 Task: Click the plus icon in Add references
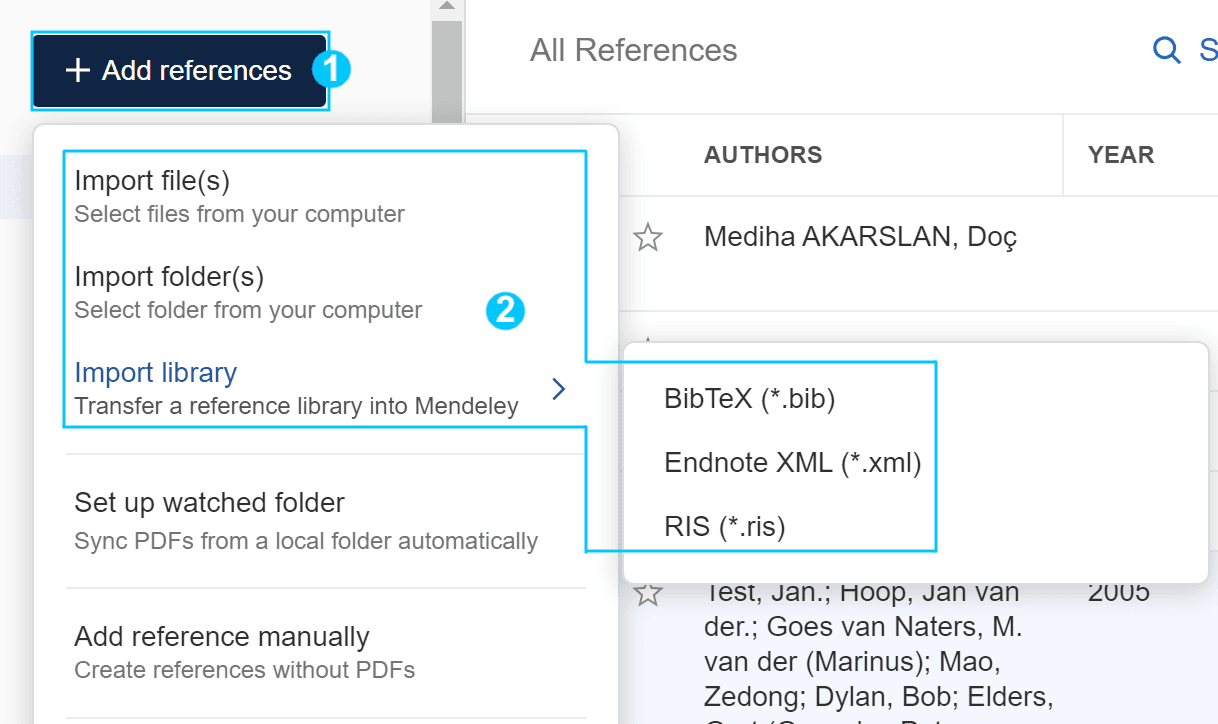click(77, 71)
